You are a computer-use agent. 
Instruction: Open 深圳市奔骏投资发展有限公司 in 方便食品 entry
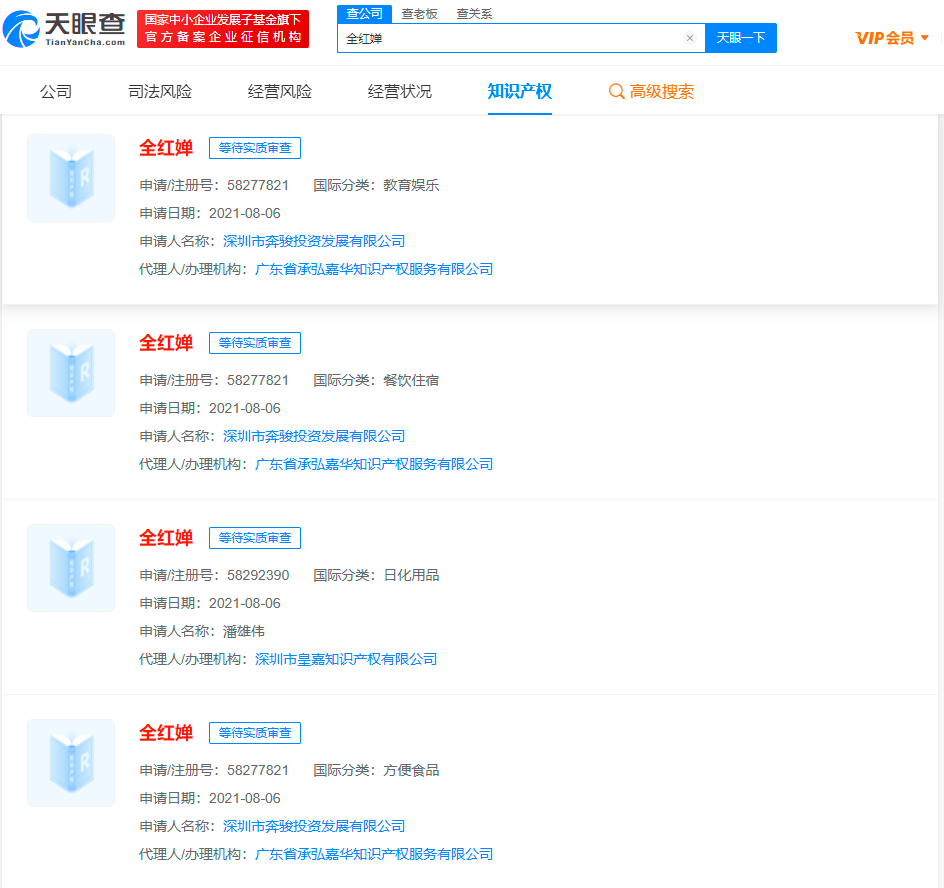click(x=314, y=827)
